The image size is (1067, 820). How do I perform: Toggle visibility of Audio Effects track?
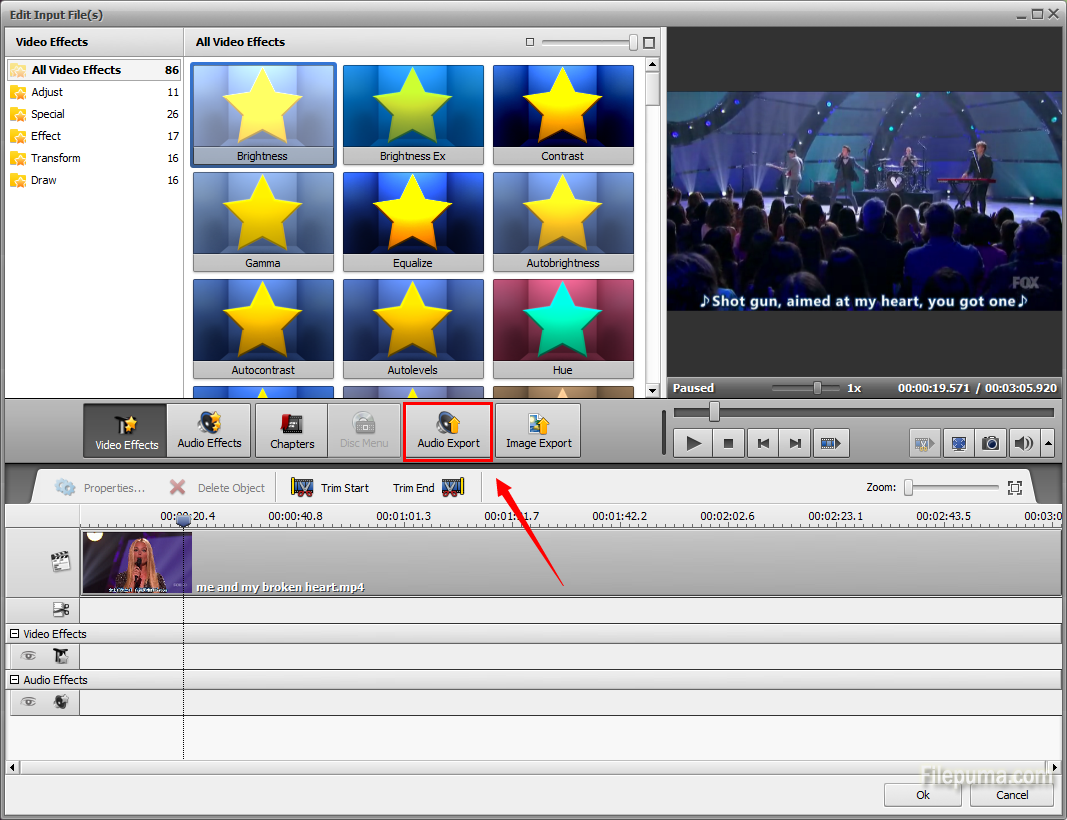click(29, 703)
